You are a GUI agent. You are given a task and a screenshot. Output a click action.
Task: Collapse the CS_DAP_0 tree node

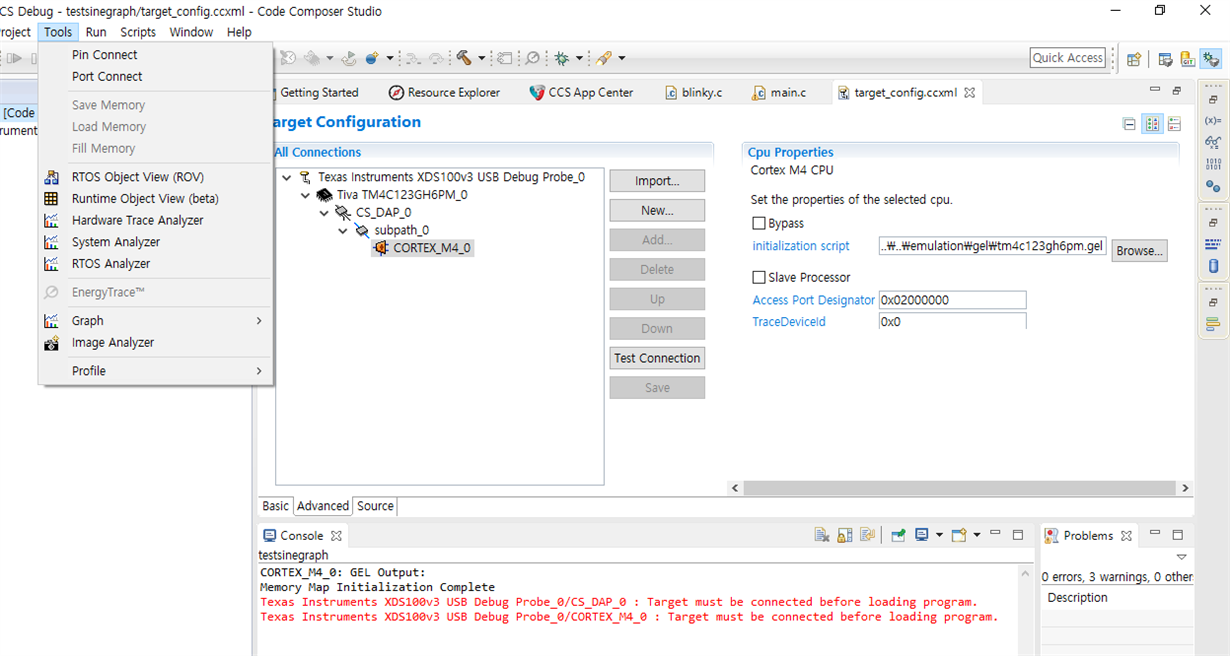[324, 213]
